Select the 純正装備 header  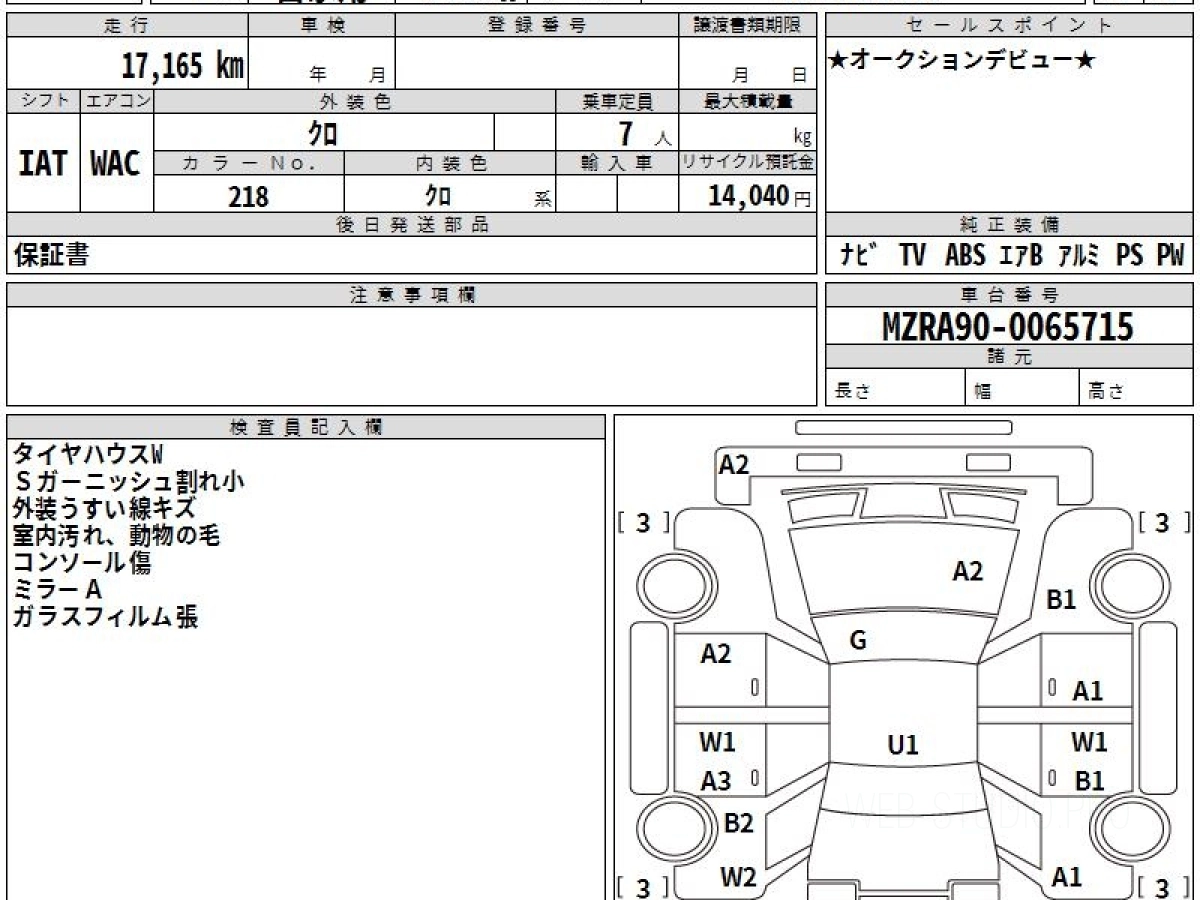pos(1009,225)
